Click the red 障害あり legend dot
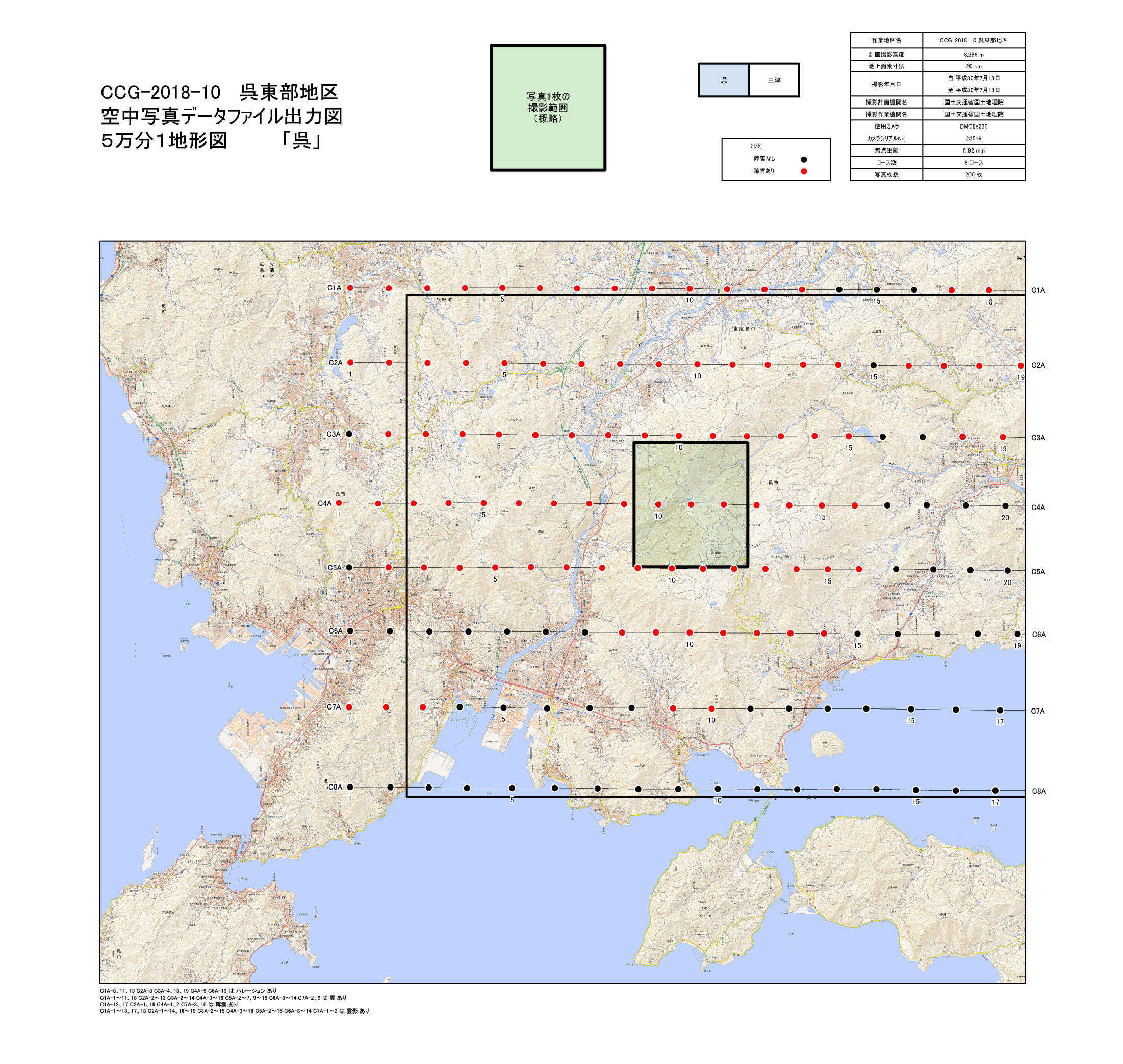 coord(803,171)
